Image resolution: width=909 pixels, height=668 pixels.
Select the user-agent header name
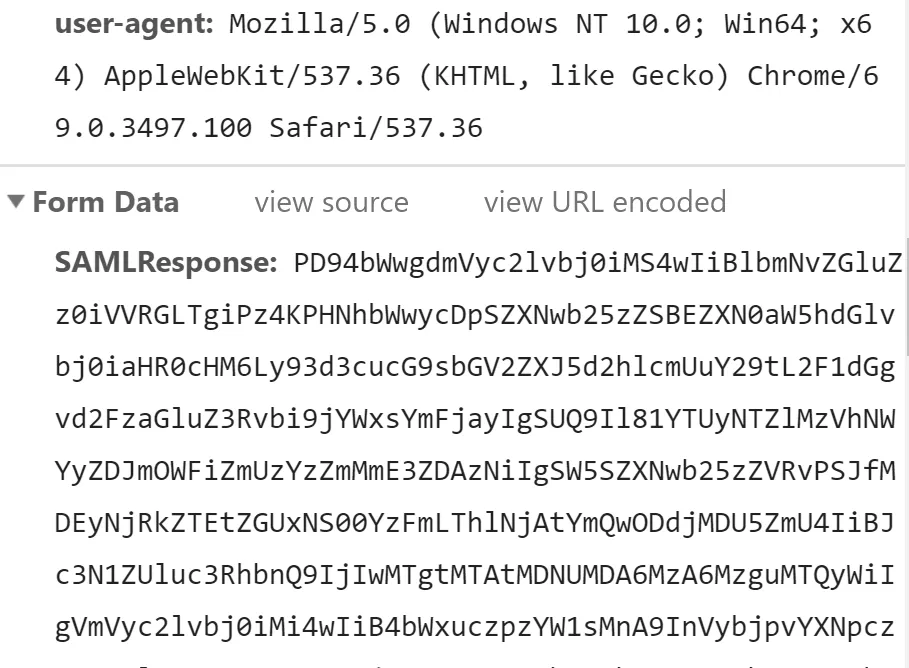coord(134,24)
